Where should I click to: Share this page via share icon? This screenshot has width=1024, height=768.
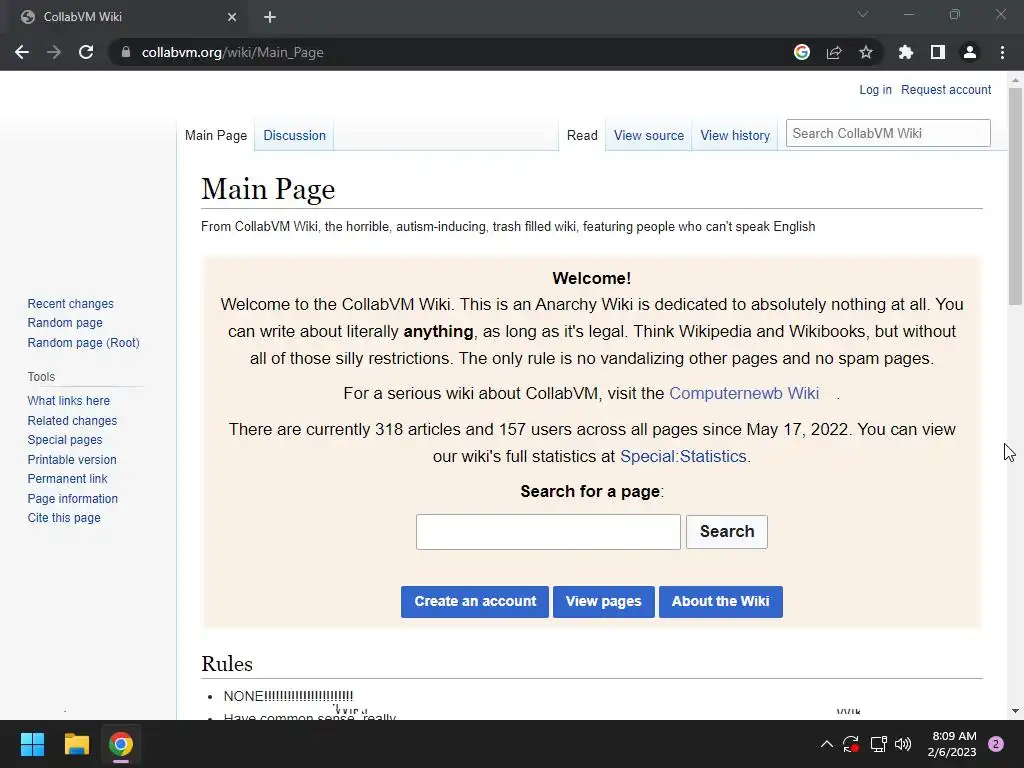pos(834,52)
